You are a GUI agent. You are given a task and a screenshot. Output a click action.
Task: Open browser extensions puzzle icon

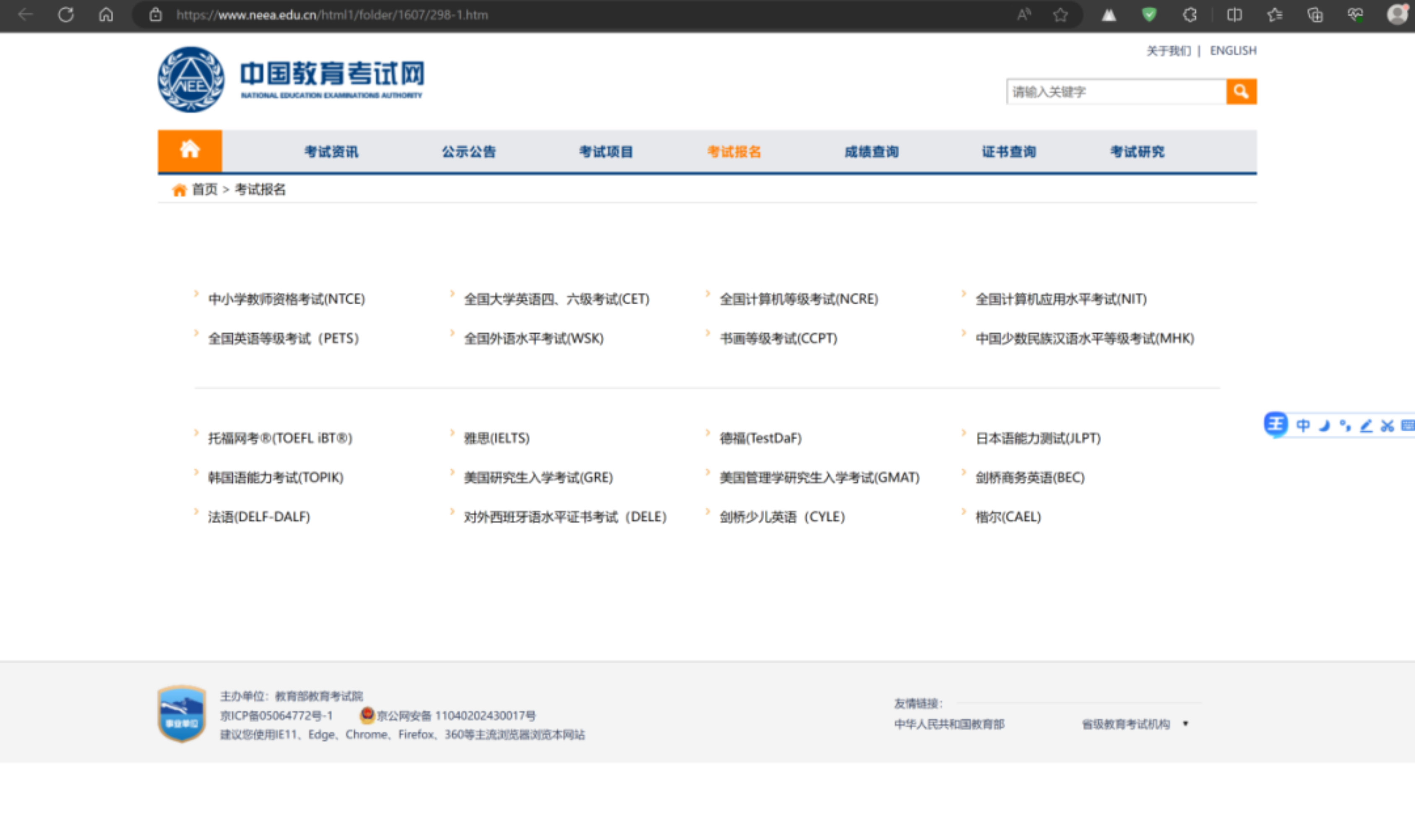click(1189, 15)
